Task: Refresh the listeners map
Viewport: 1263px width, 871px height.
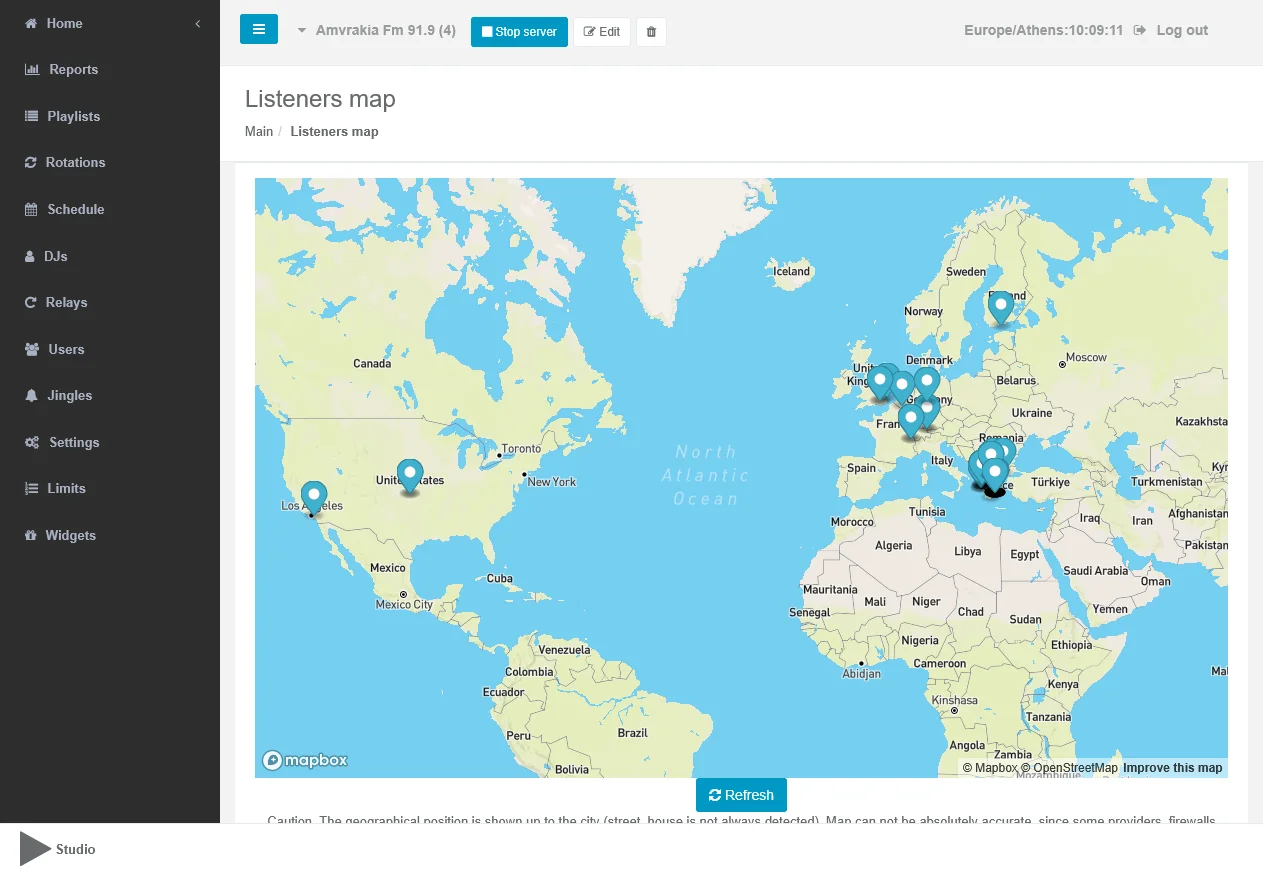Action: pos(741,795)
